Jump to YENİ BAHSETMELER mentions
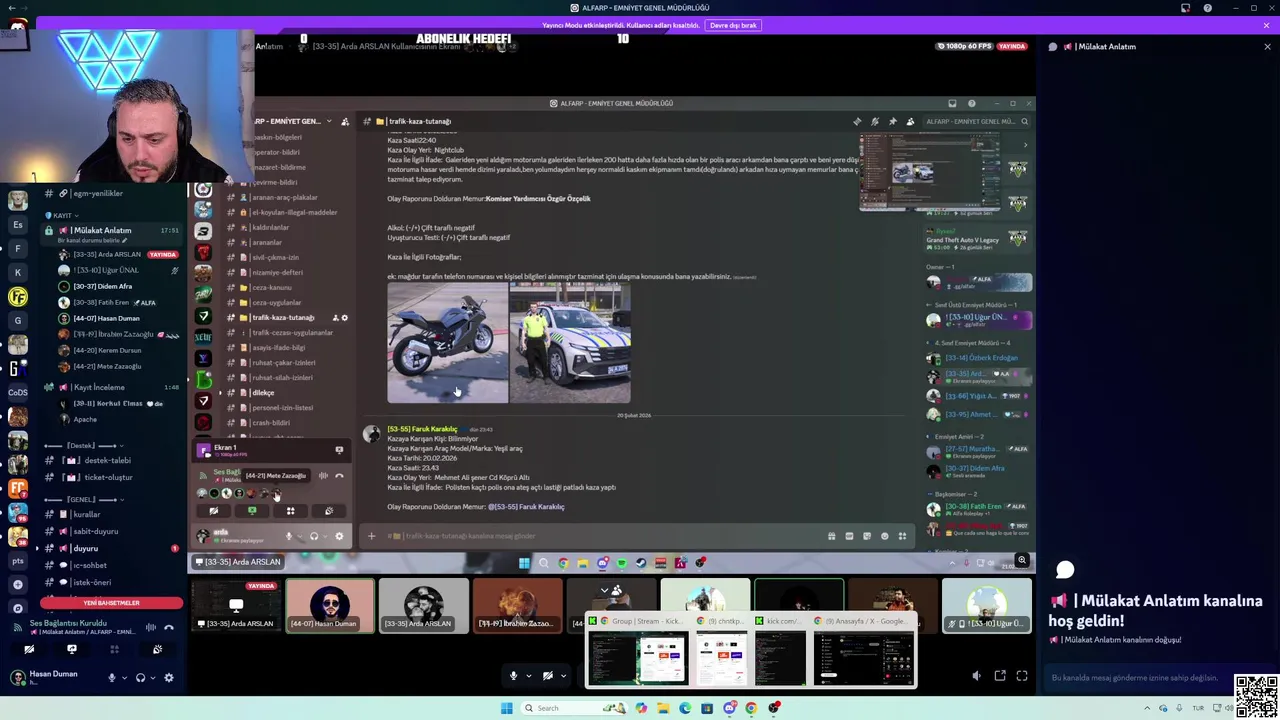The image size is (1280, 720). tap(111, 603)
